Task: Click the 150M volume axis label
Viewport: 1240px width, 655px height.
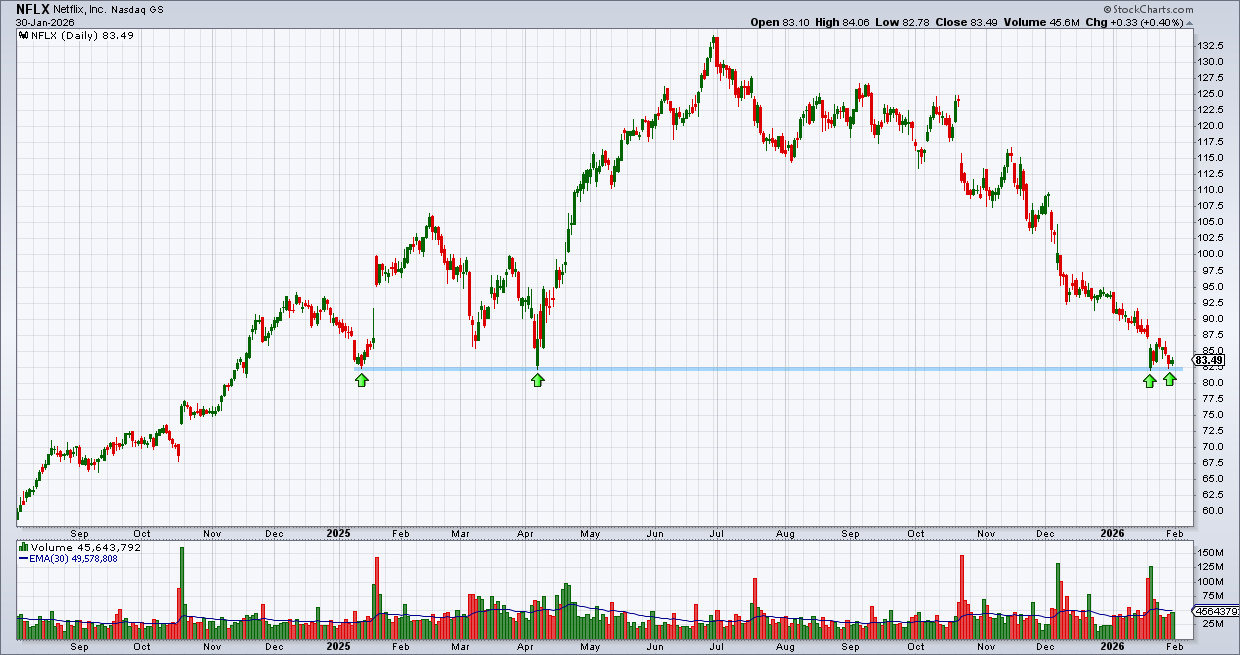Action: pyautogui.click(x=1209, y=553)
